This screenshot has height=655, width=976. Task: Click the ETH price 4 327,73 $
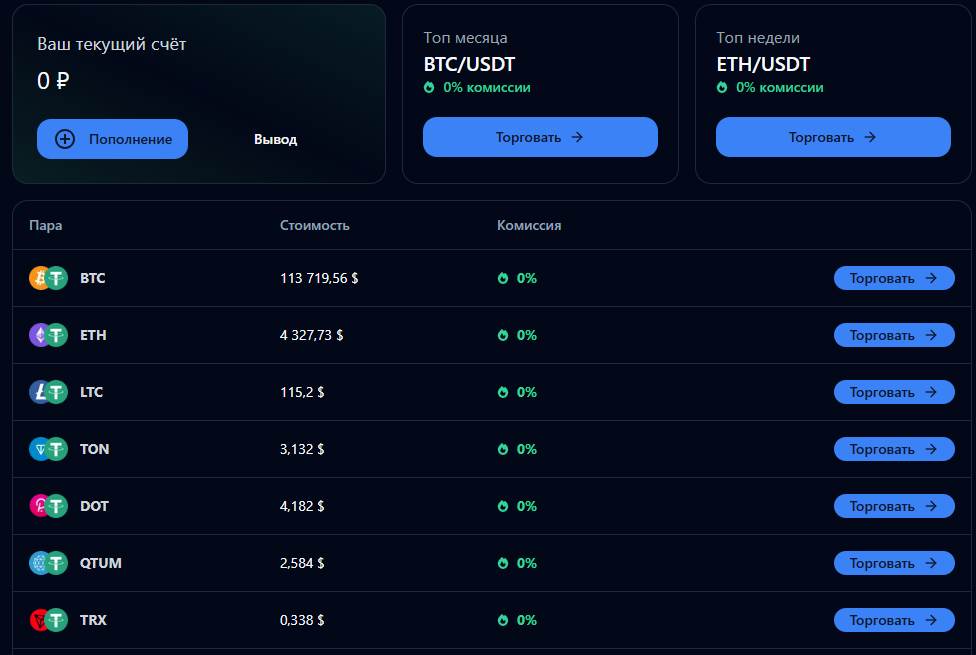(311, 335)
